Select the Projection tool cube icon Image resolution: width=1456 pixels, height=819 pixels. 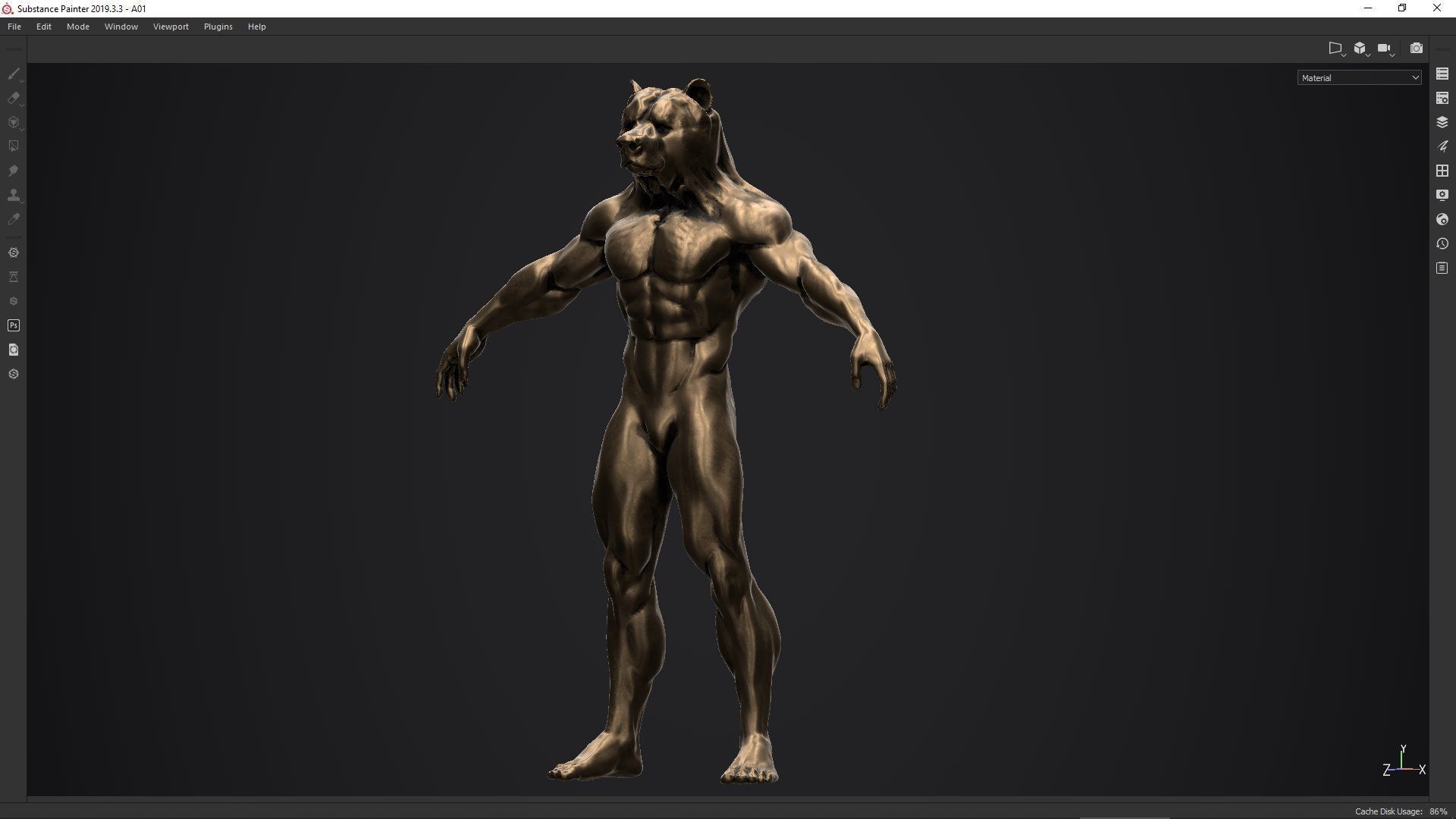pos(13,122)
